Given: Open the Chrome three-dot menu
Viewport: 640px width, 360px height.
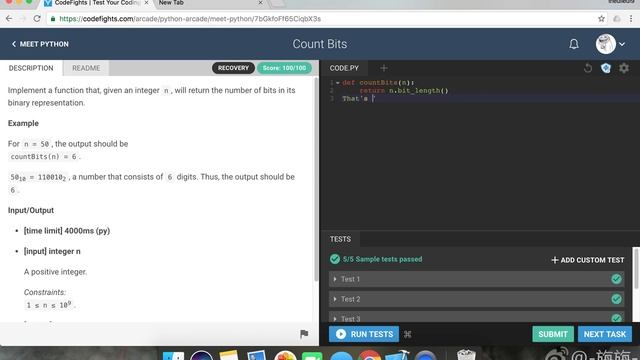Looking at the screenshot, I should pyautogui.click(x=631, y=19).
